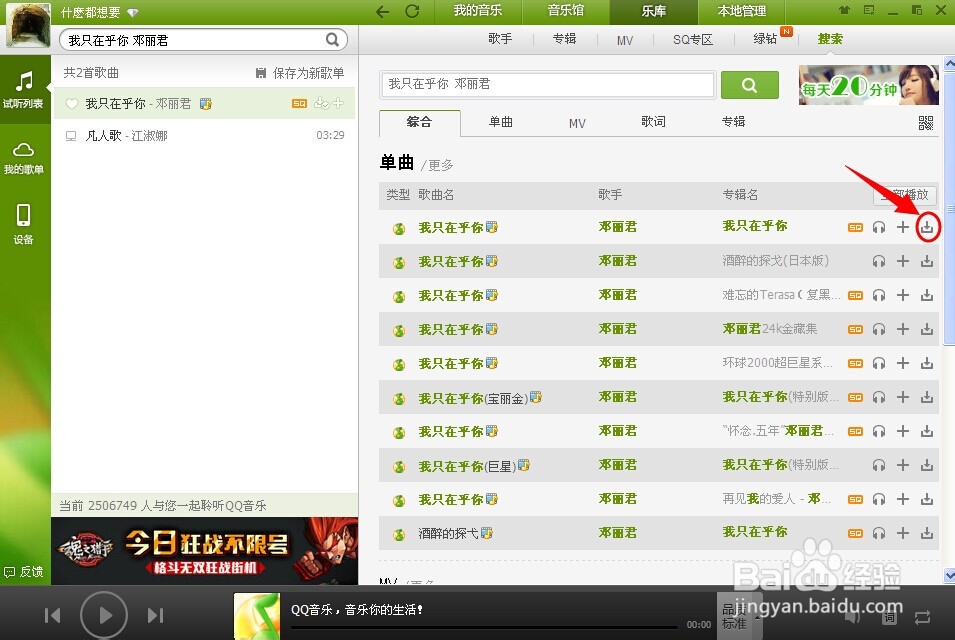Toggle the heart favorite on 我只在乎你 - 邓丽君
The image size is (955, 640).
pos(70,103)
